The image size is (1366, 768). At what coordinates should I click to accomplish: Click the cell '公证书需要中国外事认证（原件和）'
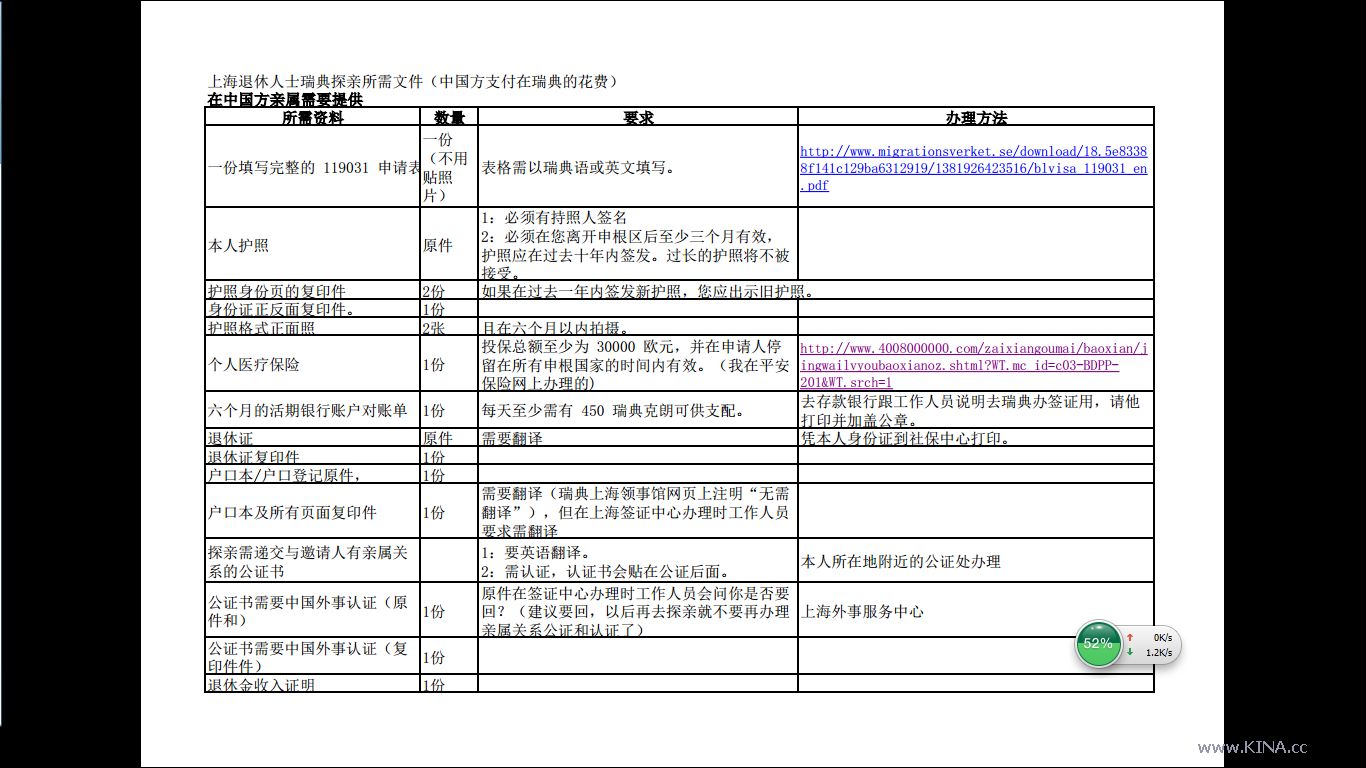312,610
